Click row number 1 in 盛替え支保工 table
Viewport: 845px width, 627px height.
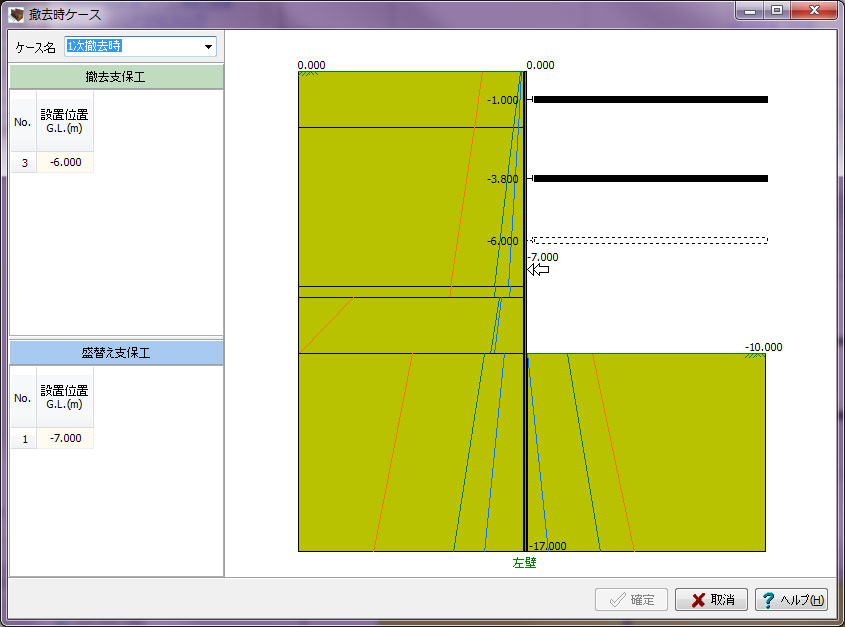click(24, 438)
